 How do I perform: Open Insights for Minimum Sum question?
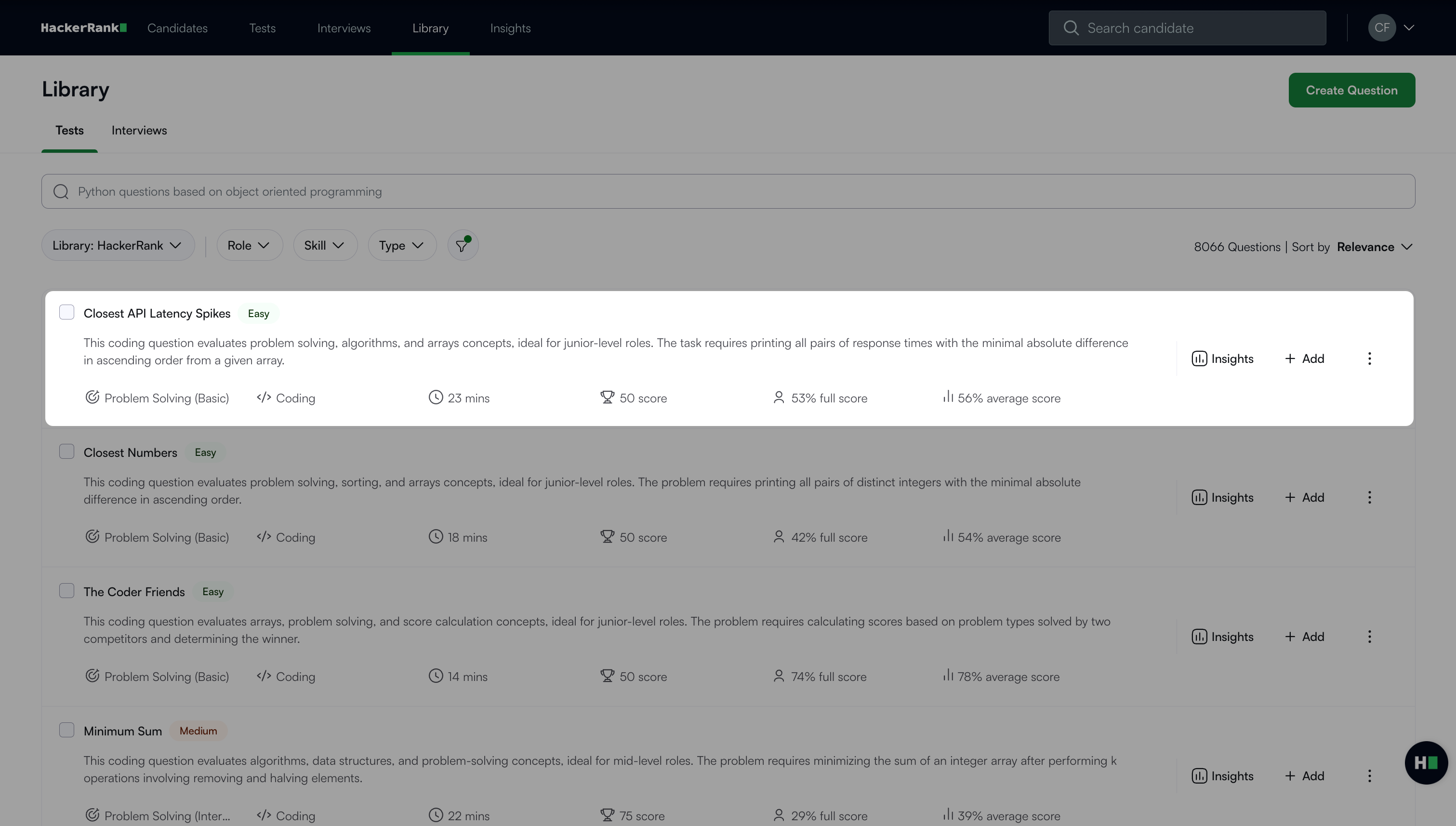pyautogui.click(x=1222, y=775)
